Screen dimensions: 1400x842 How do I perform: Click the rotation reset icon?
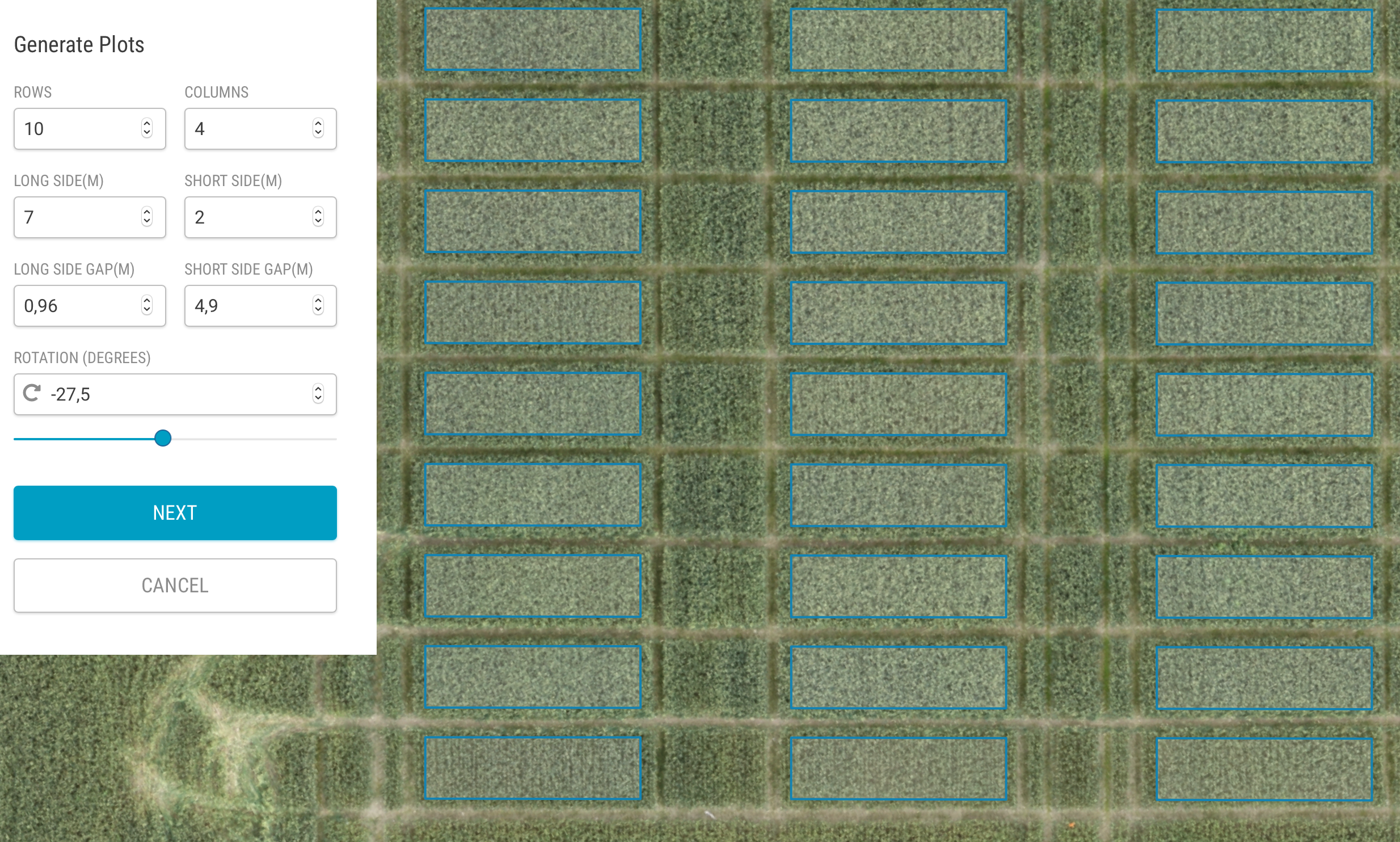point(32,393)
